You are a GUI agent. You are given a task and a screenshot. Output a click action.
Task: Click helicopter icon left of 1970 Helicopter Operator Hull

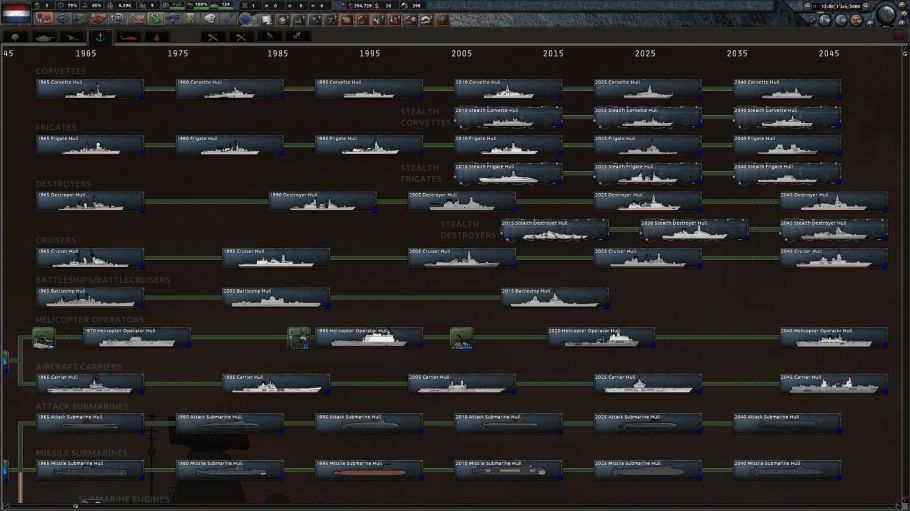43,338
